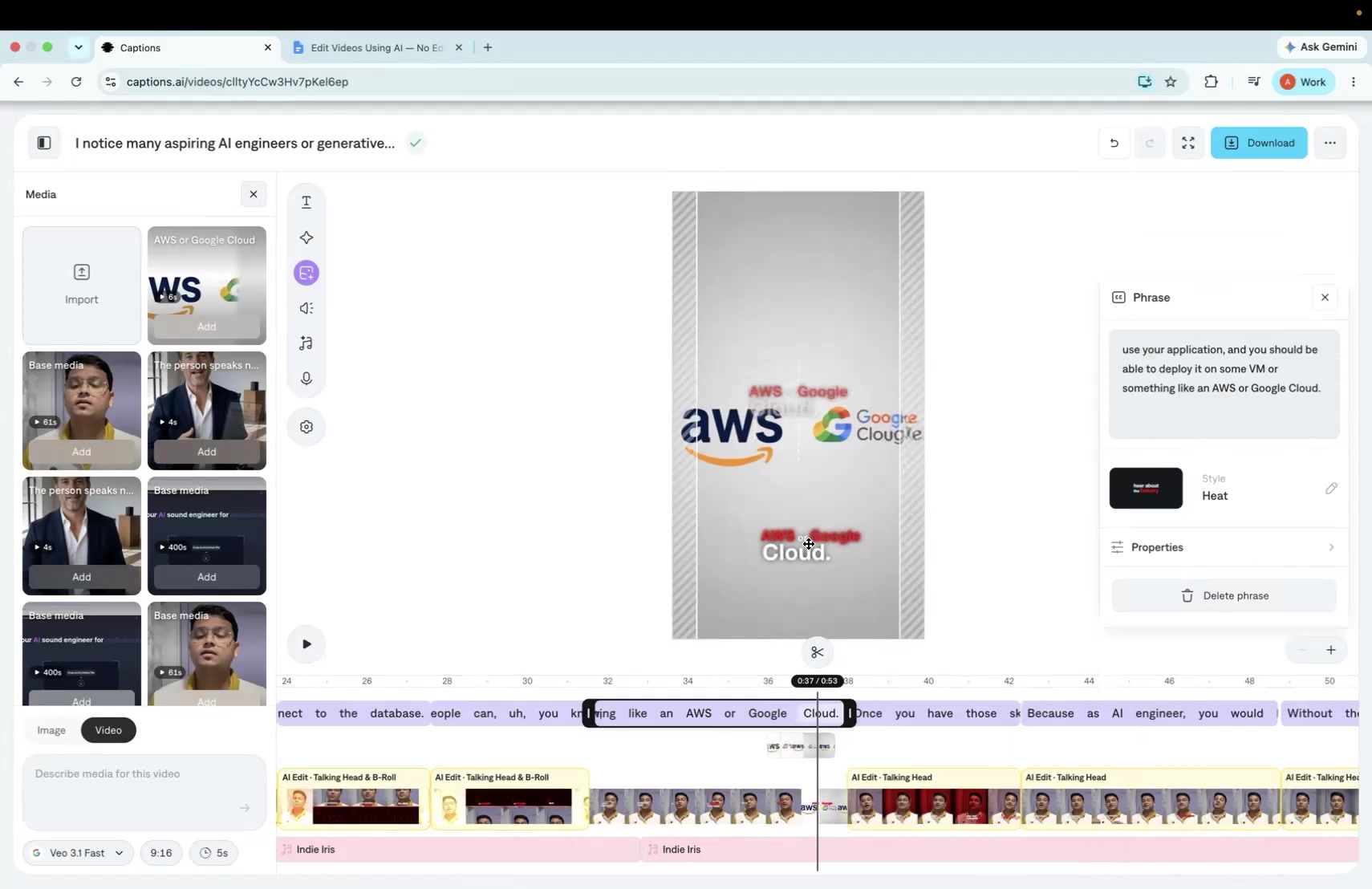The height and width of the screenshot is (889, 1372).
Task: Switch to Edit Videos Using AI tab
Action: [x=377, y=47]
